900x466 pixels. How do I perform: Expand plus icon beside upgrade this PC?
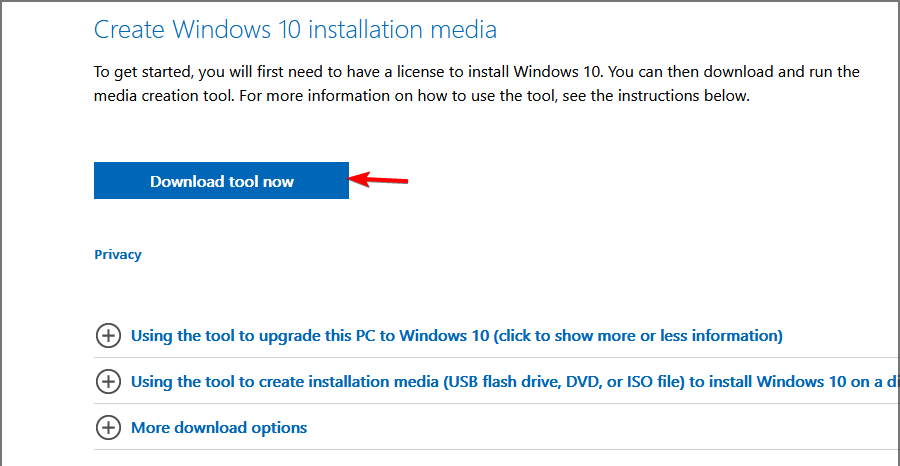(108, 336)
